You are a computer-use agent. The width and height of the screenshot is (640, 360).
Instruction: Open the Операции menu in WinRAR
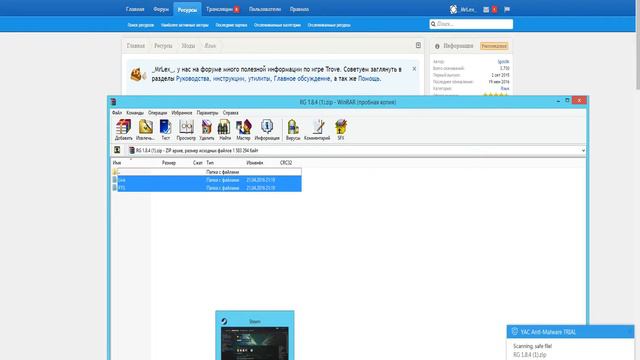pos(158,113)
